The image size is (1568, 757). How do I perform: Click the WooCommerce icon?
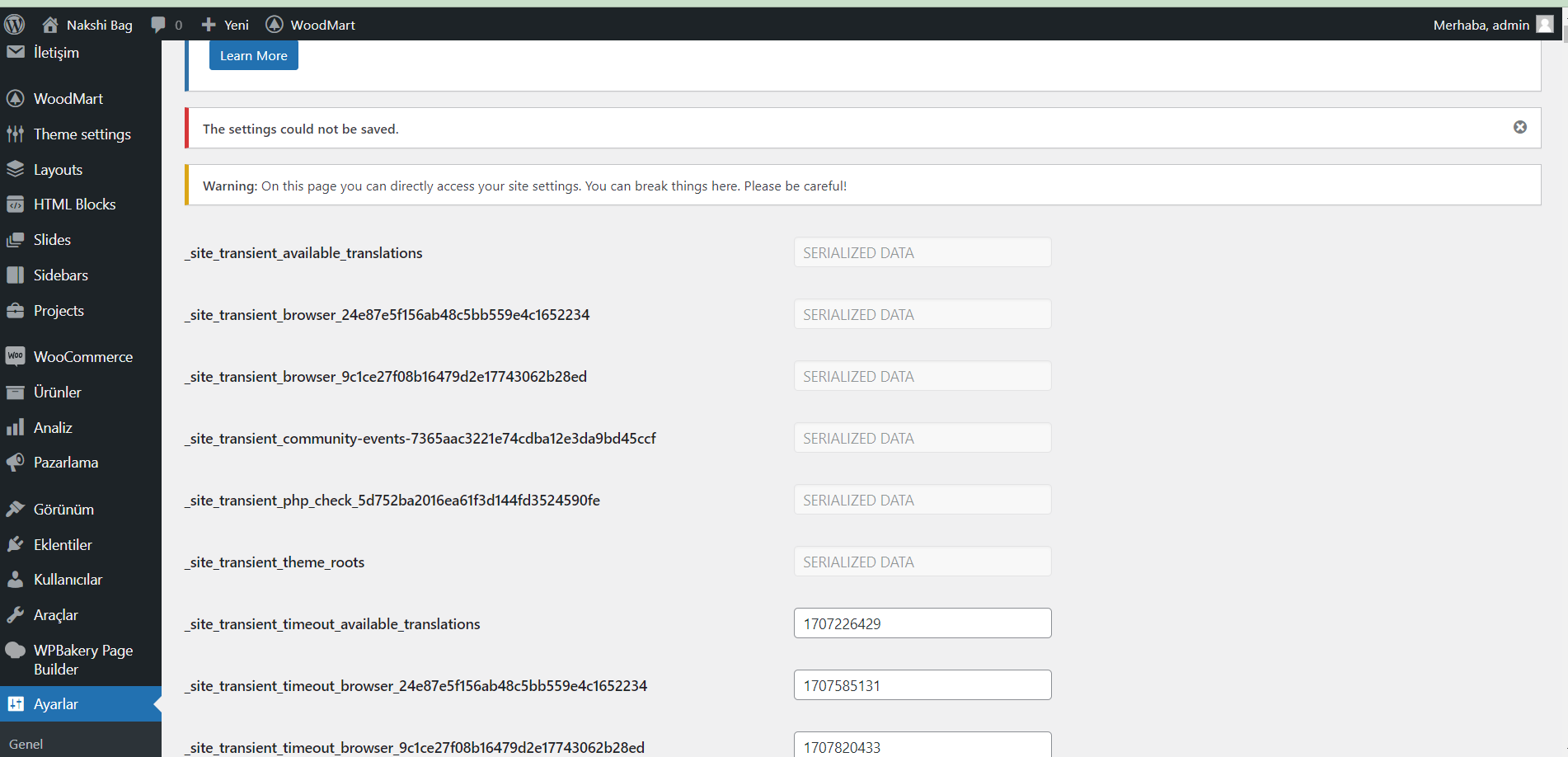point(16,356)
